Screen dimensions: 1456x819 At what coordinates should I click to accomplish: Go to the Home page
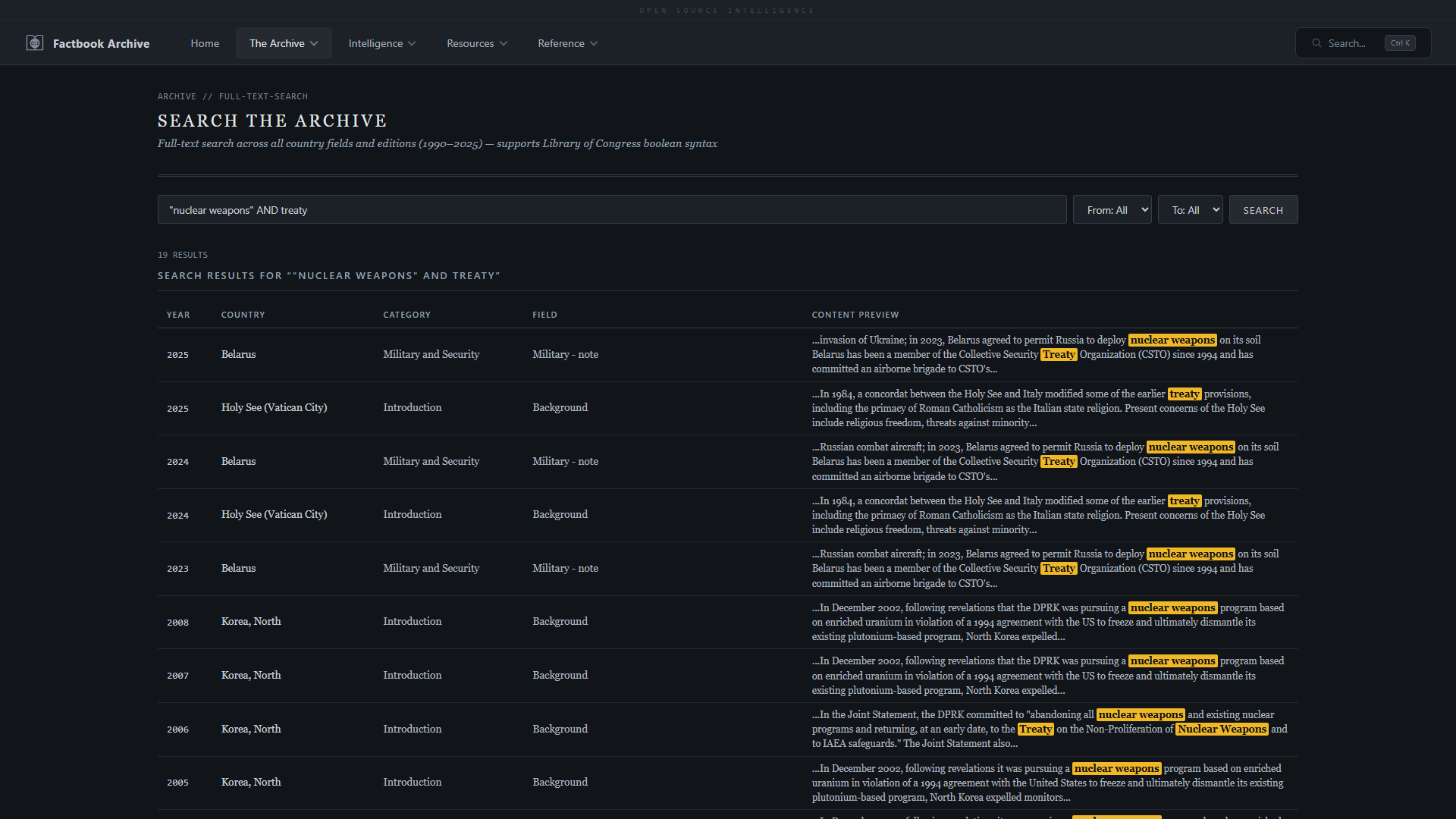pos(205,43)
